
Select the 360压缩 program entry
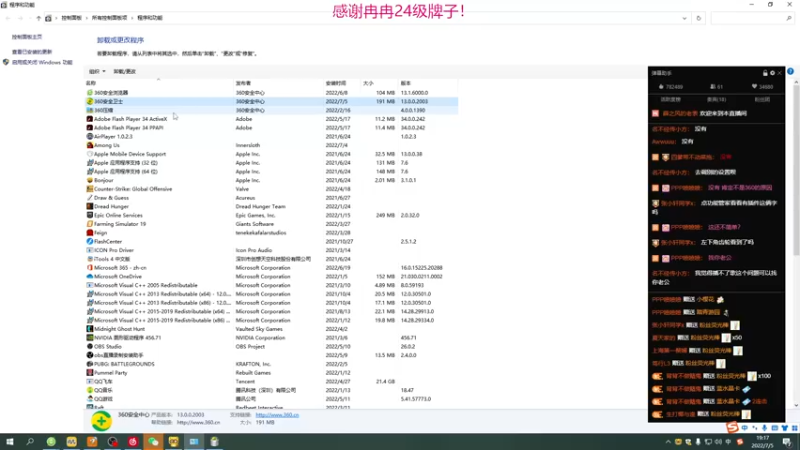(271, 110)
